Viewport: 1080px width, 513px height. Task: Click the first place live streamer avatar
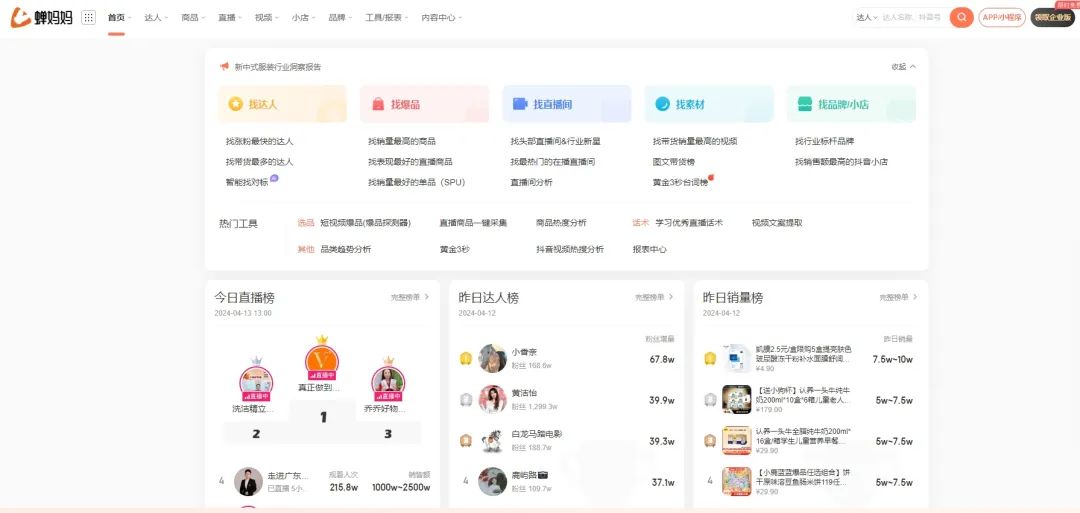[x=322, y=362]
